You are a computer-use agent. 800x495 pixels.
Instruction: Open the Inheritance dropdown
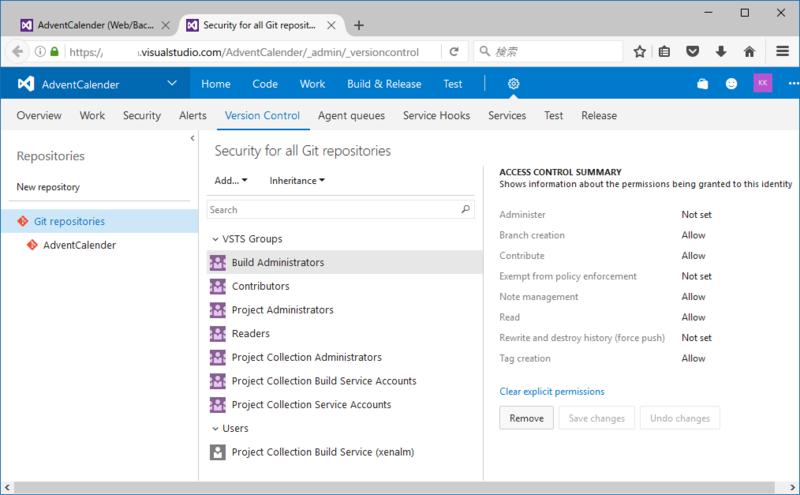(x=297, y=180)
